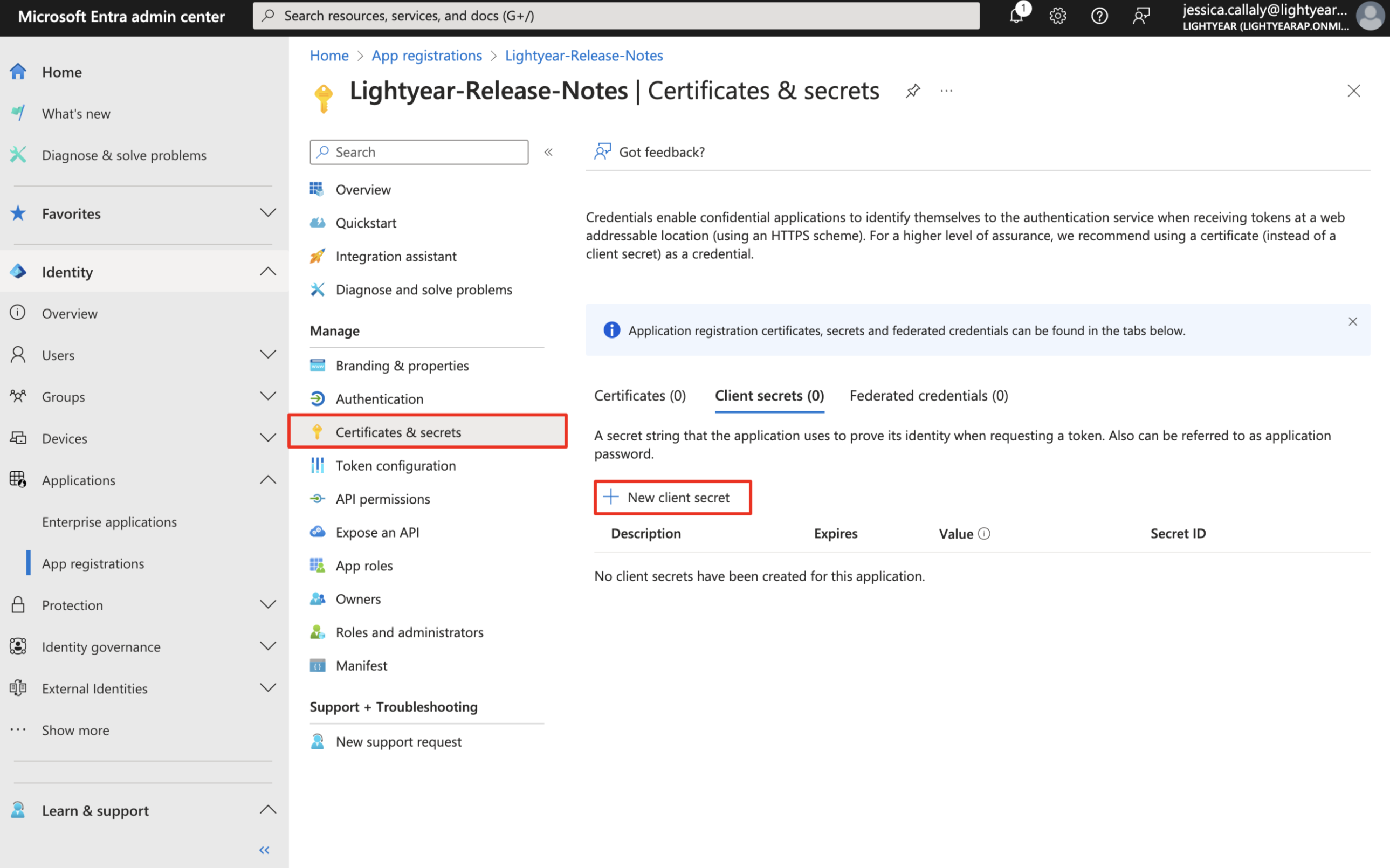Screen dimensions: 1390x868
Task: Collapse the Identity section
Action: (267, 272)
